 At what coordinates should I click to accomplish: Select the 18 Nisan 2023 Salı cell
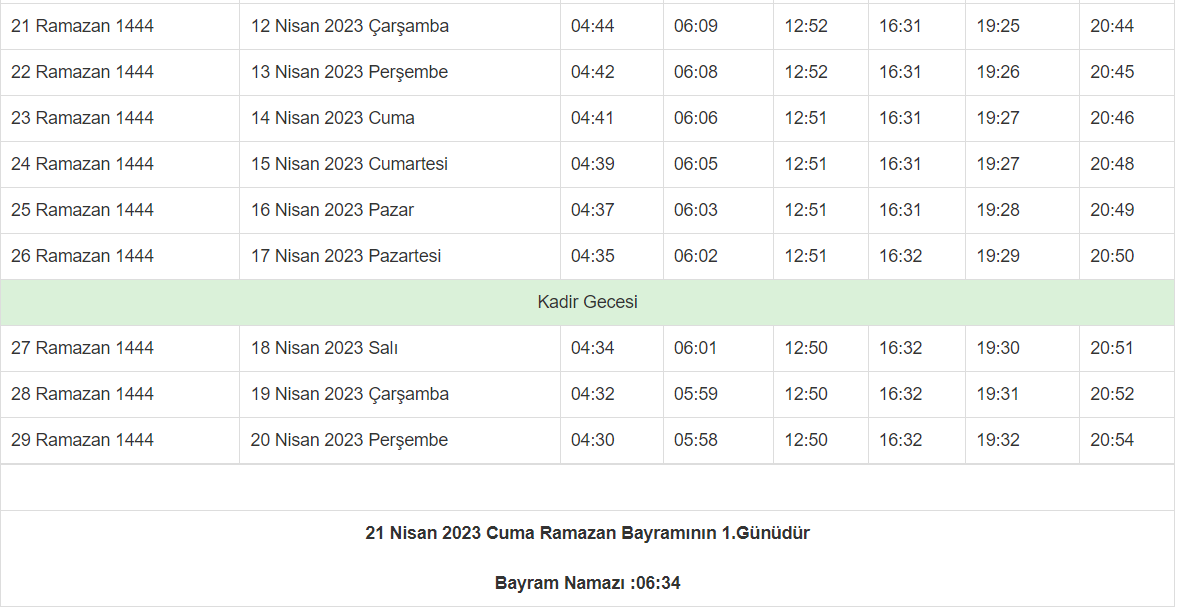click(325, 348)
